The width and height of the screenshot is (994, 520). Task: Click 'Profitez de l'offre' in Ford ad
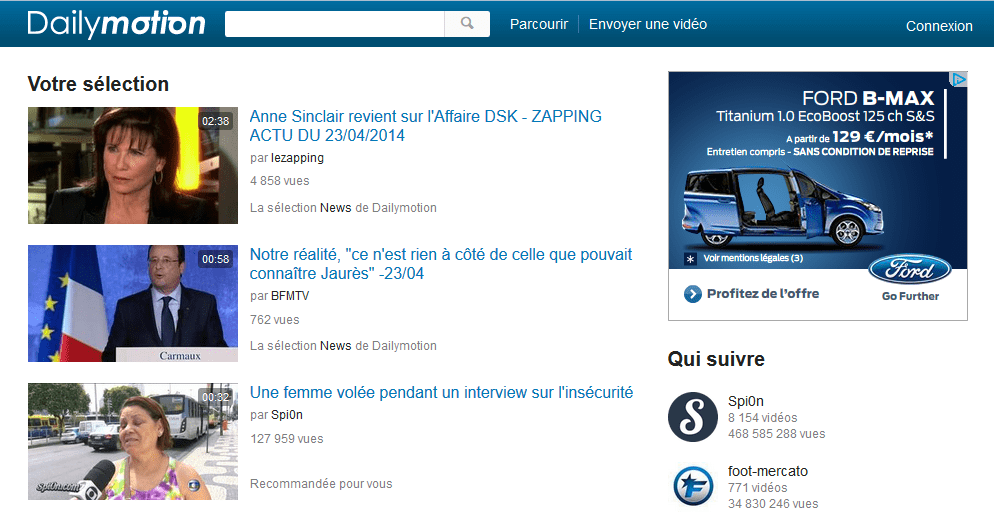(x=763, y=294)
